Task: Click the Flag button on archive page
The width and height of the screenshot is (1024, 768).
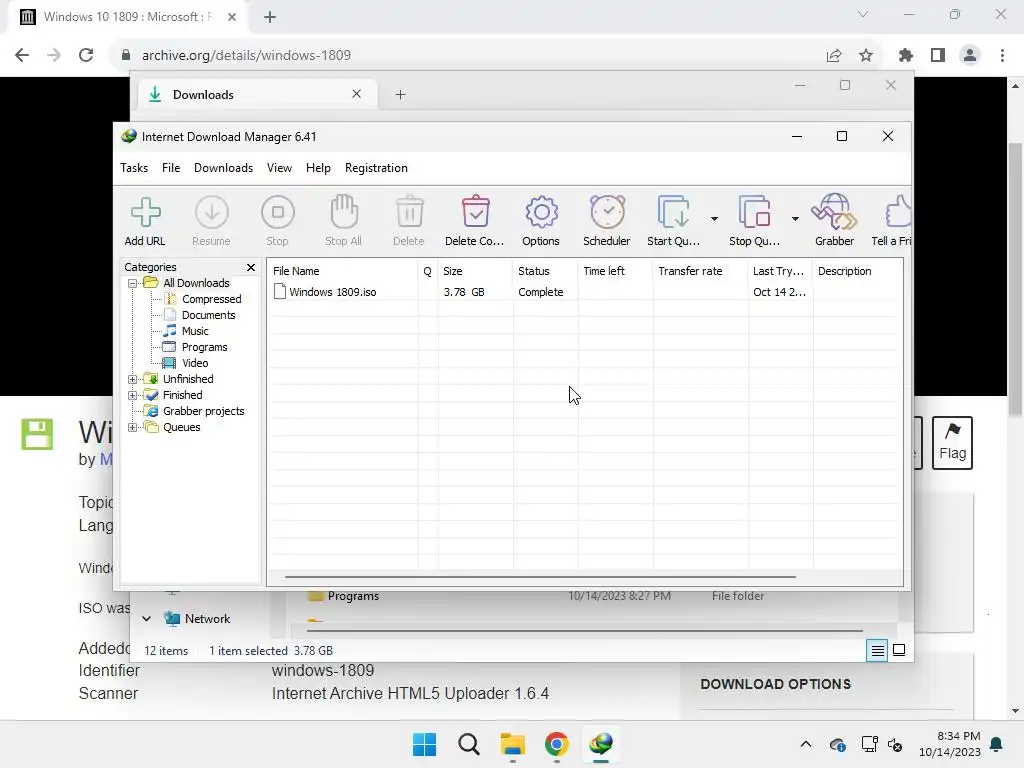Action: pos(952,443)
